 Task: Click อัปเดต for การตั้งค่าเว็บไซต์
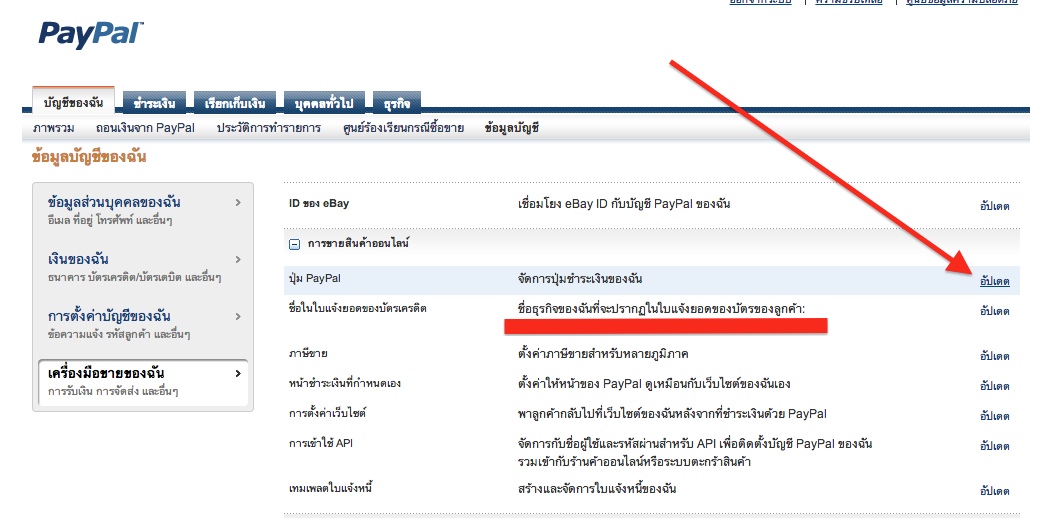click(995, 415)
